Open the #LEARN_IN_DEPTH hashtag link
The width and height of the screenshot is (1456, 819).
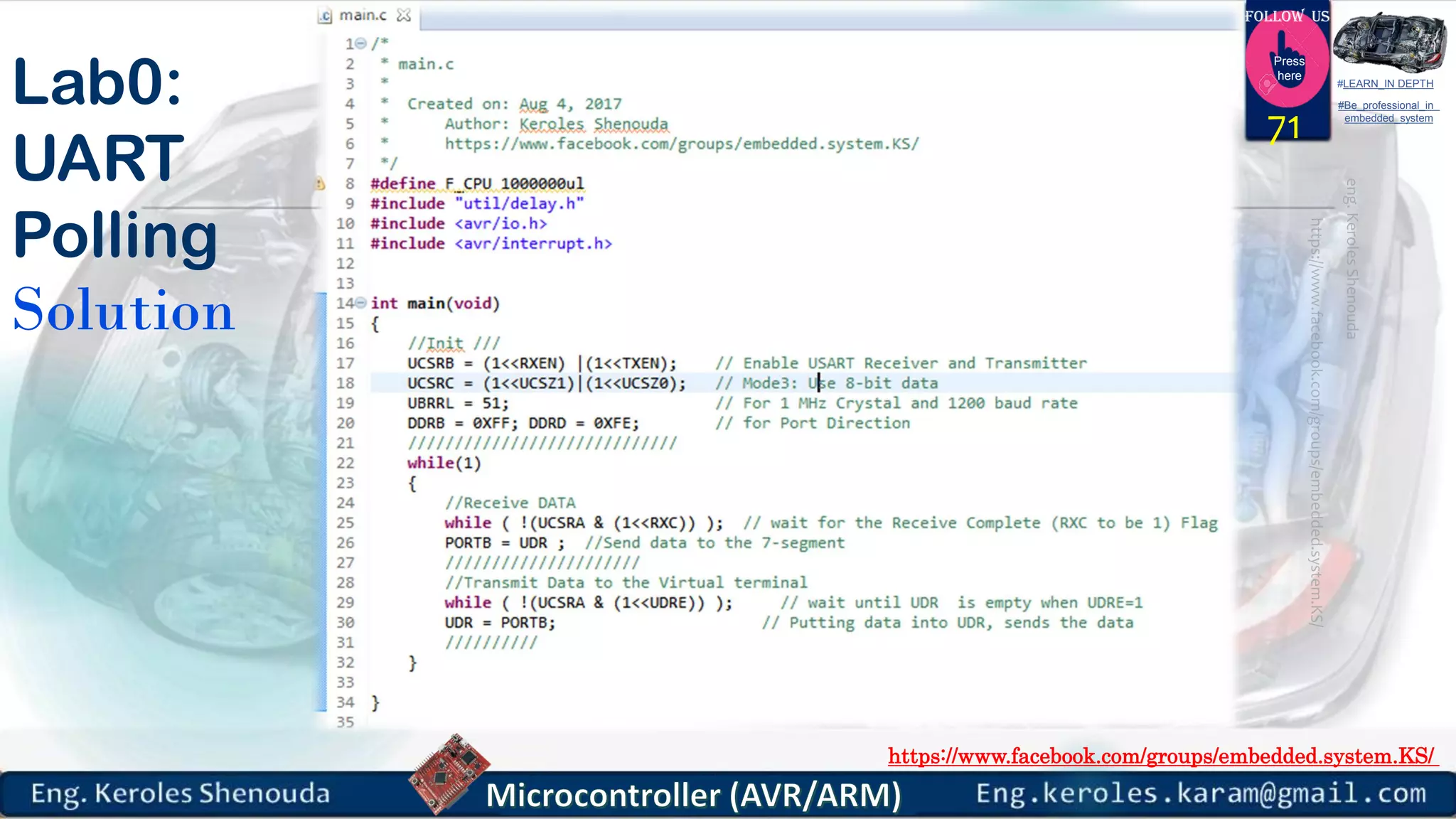click(1384, 84)
